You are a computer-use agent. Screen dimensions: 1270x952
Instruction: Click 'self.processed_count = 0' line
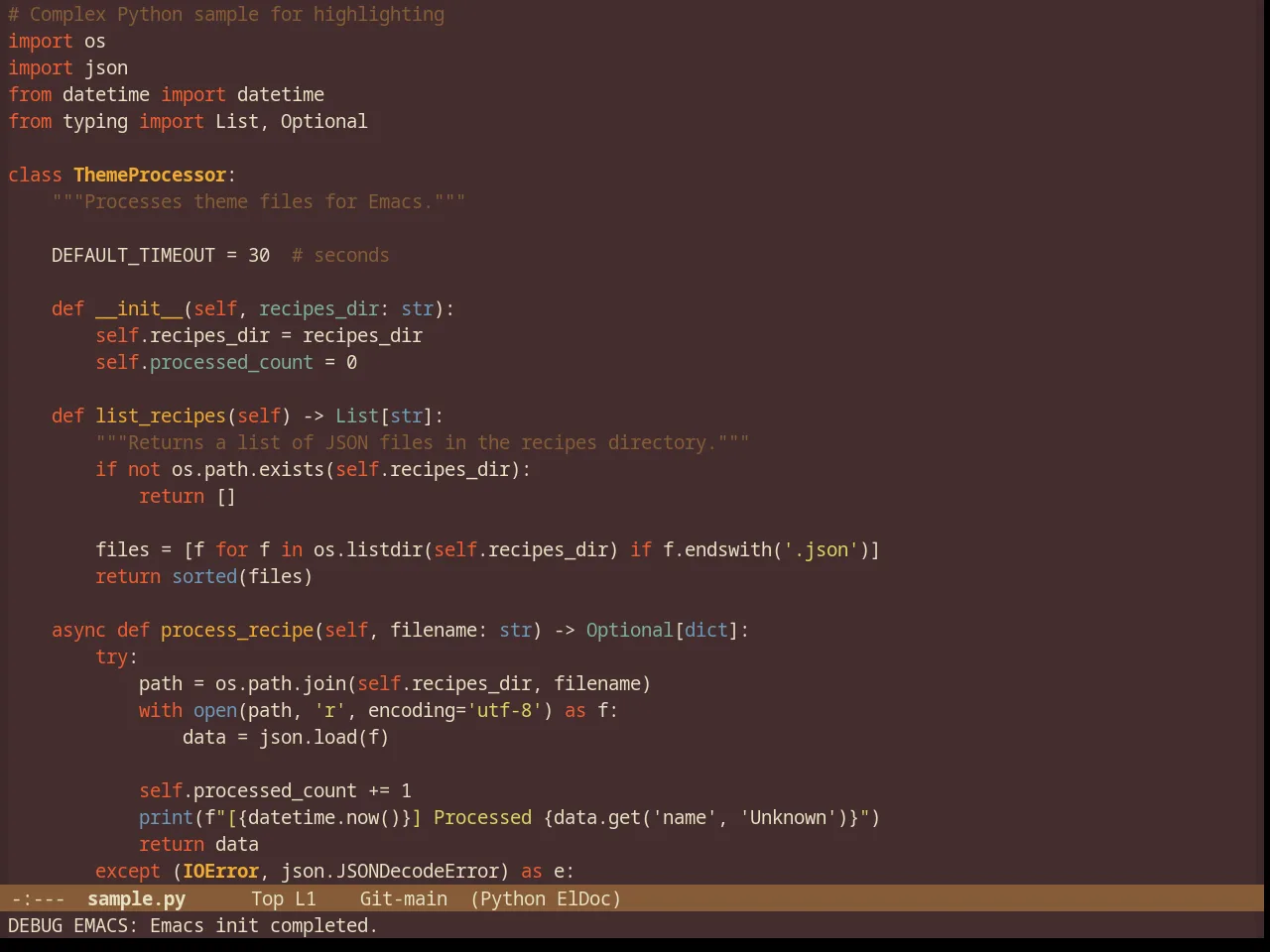[x=226, y=363]
